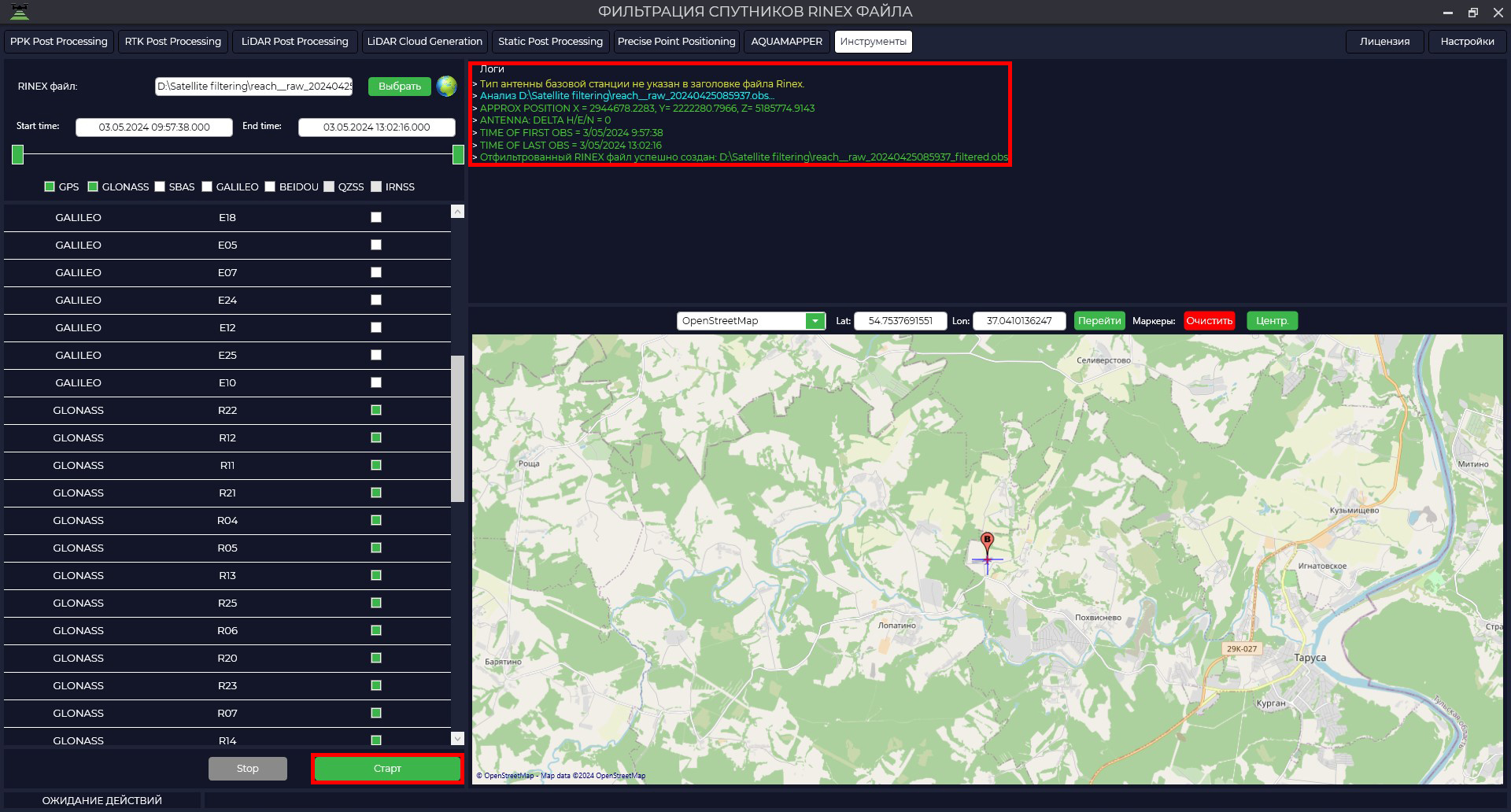Image resolution: width=1511 pixels, height=812 pixels.
Task: Toggle the GLONASS constellation checkbox
Action: [x=93, y=186]
